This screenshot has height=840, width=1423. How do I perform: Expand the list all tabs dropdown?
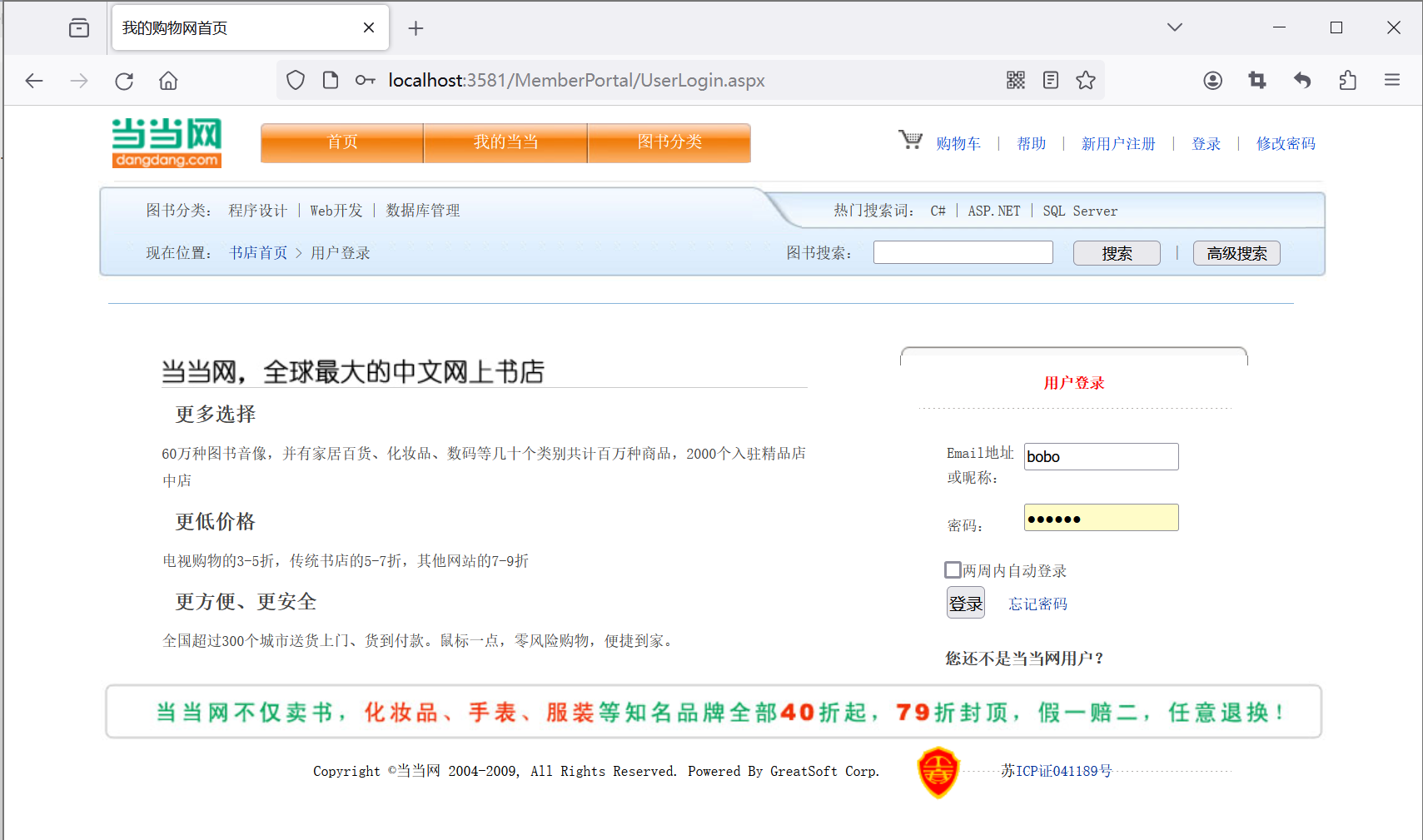click(x=1174, y=27)
